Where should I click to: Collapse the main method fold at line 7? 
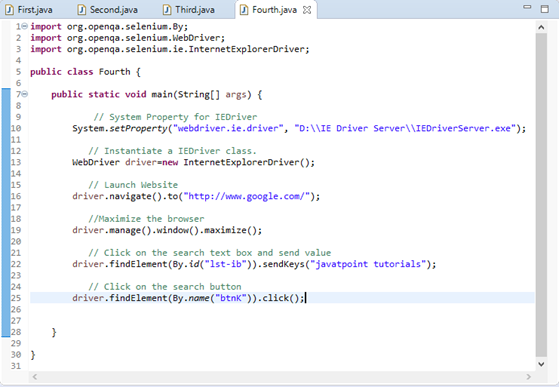(x=25, y=94)
